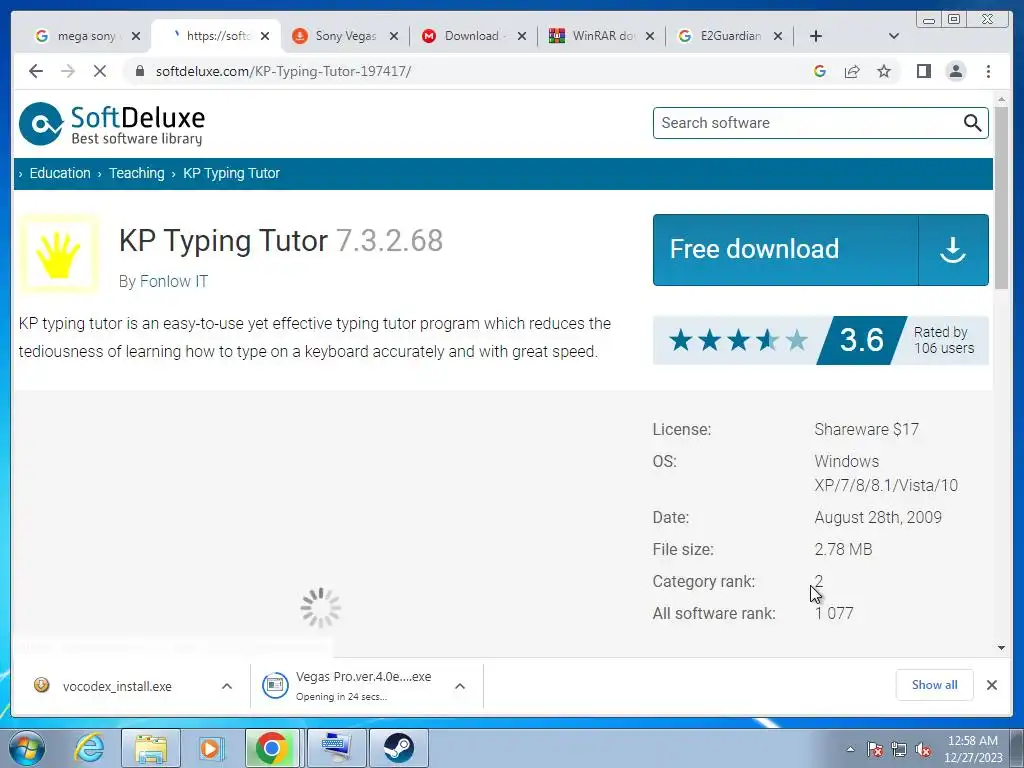
Task: Open File Explorer from taskbar
Action: [x=151, y=748]
